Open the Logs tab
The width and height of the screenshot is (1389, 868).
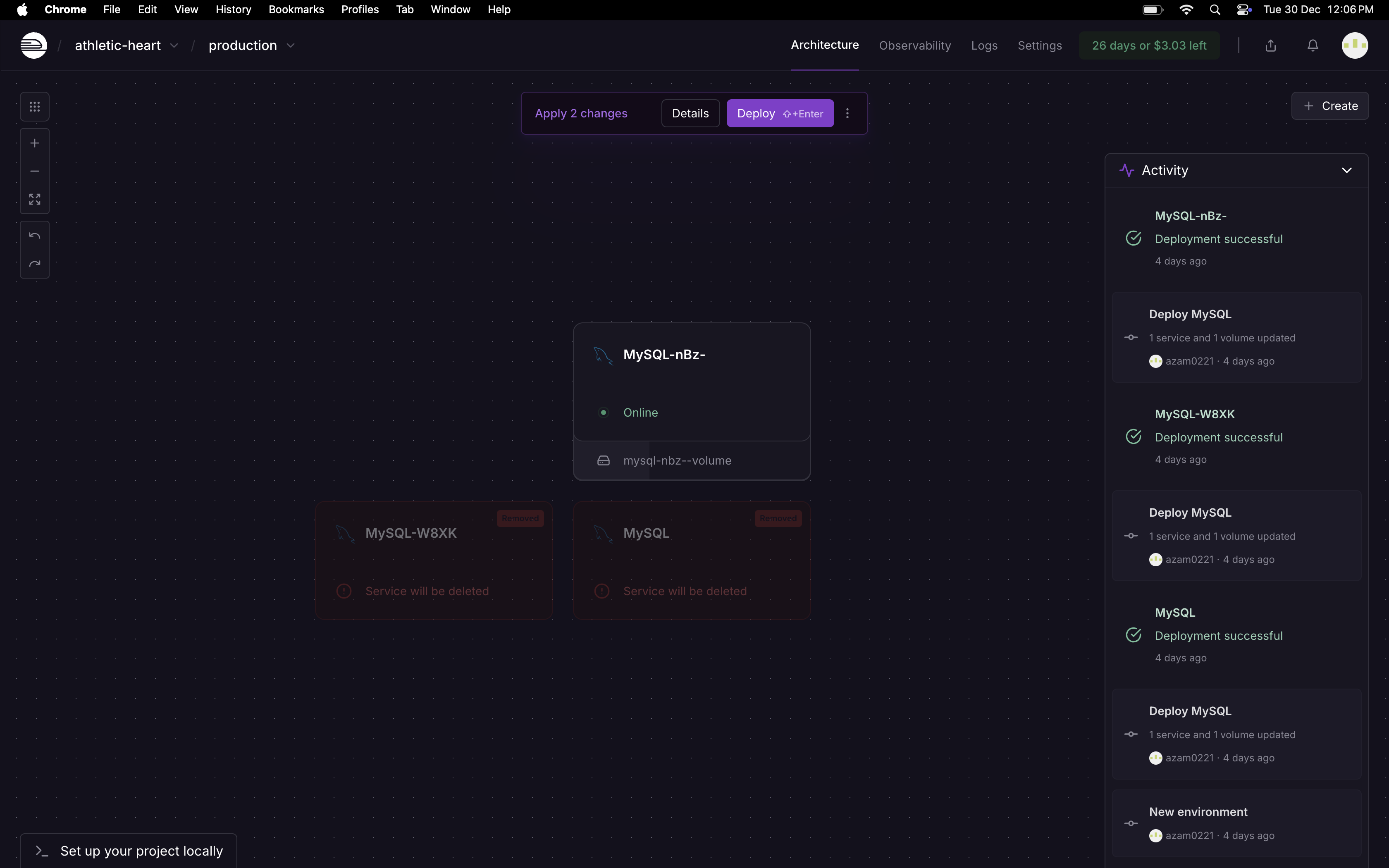pos(984,45)
